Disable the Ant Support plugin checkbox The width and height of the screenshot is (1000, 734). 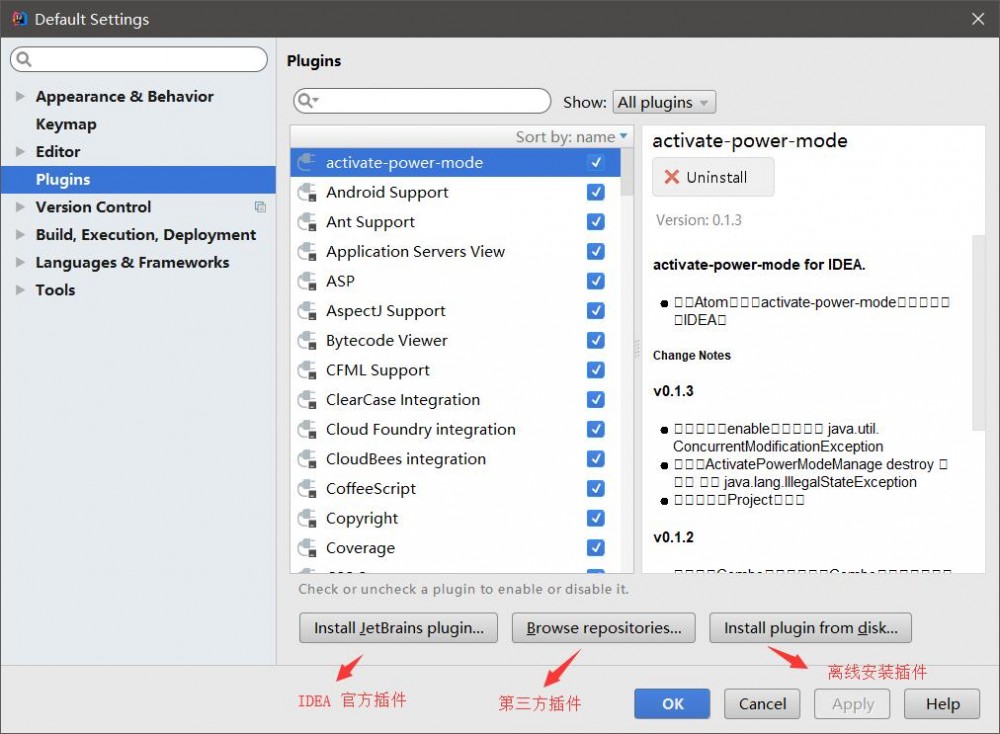596,222
